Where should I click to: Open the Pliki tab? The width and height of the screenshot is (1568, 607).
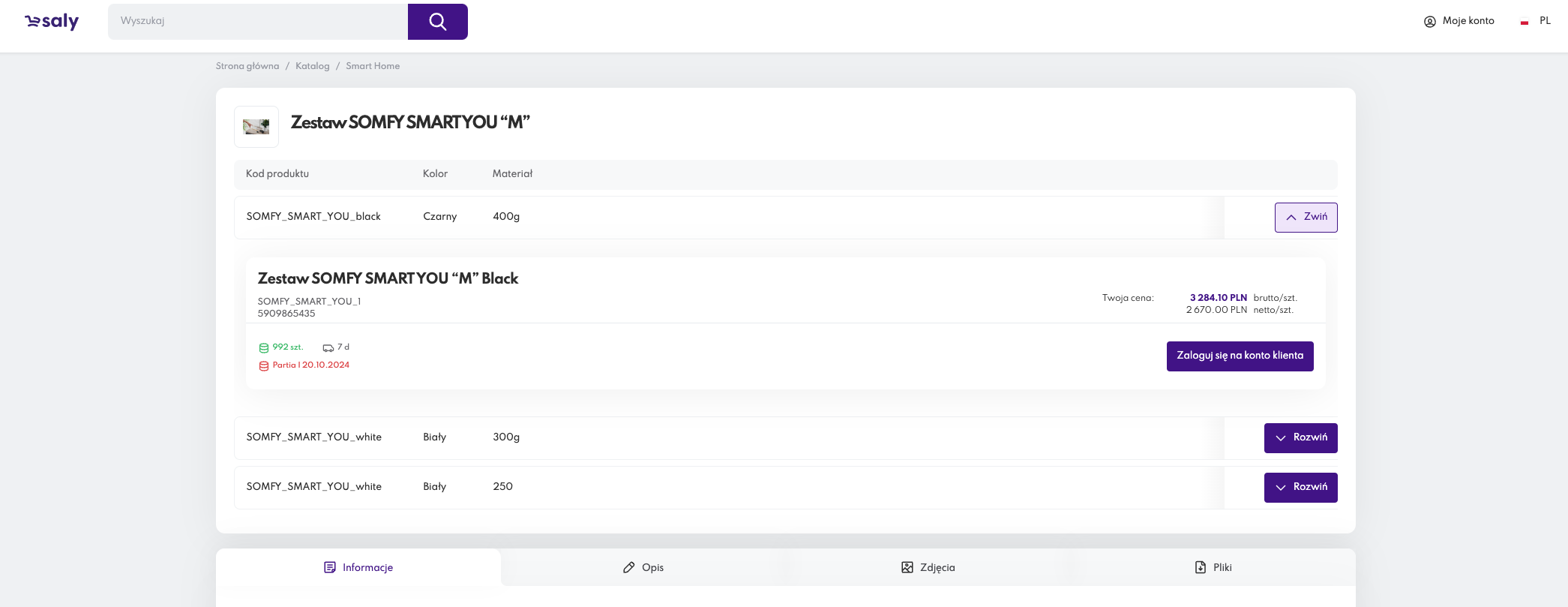pos(1213,568)
